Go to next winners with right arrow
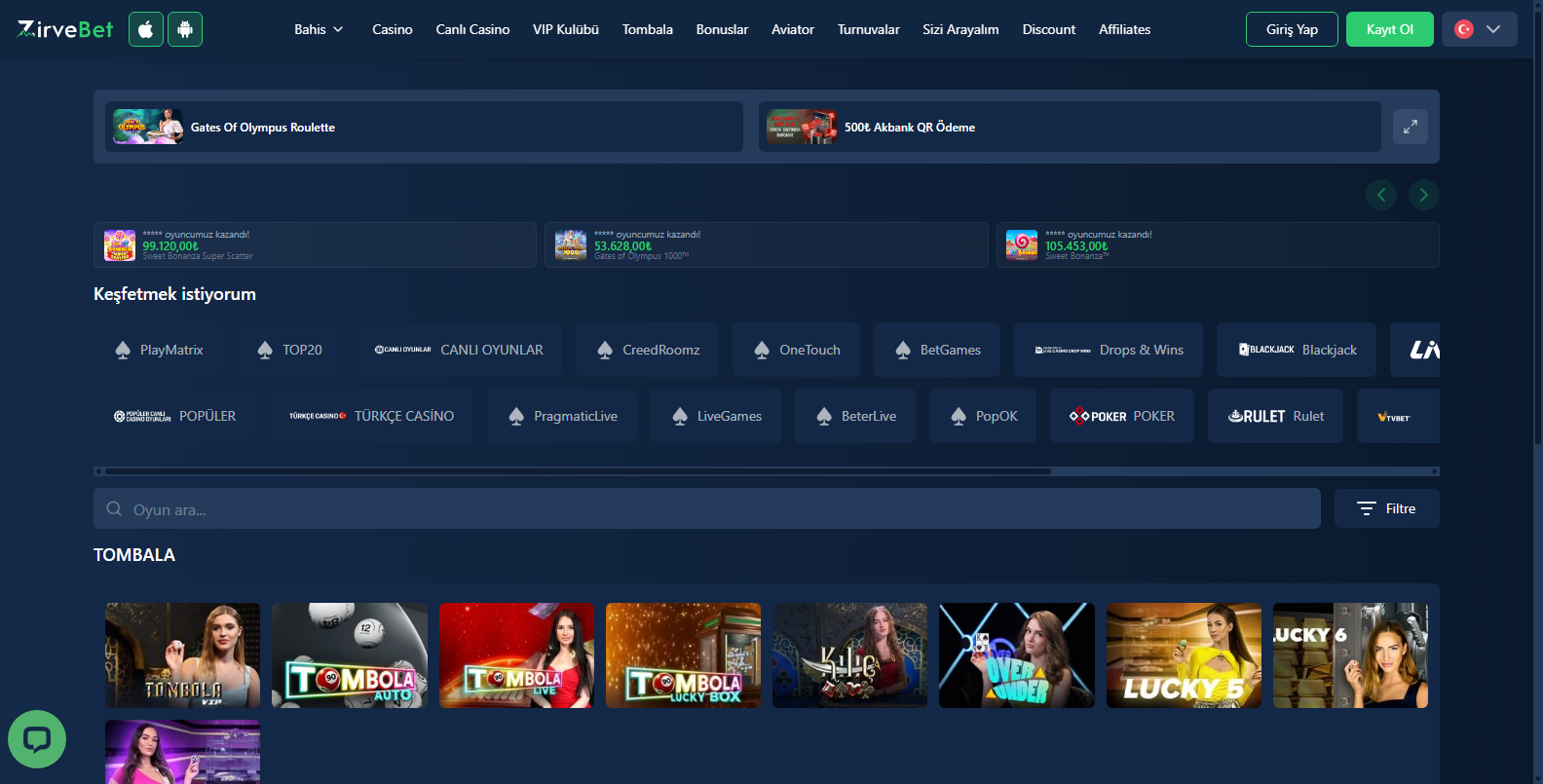Image resolution: width=1543 pixels, height=784 pixels. point(1424,195)
